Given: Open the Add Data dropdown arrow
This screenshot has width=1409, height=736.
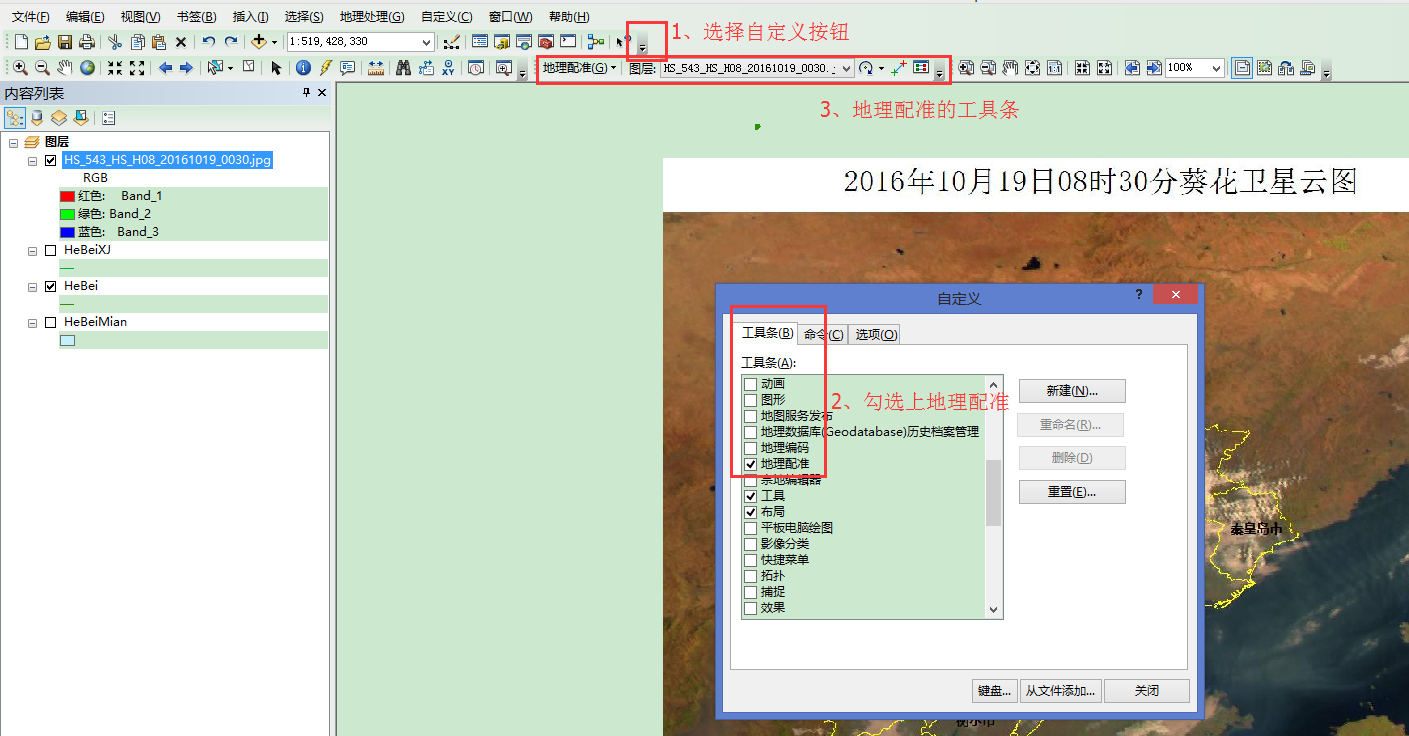Looking at the screenshot, I should tap(275, 42).
